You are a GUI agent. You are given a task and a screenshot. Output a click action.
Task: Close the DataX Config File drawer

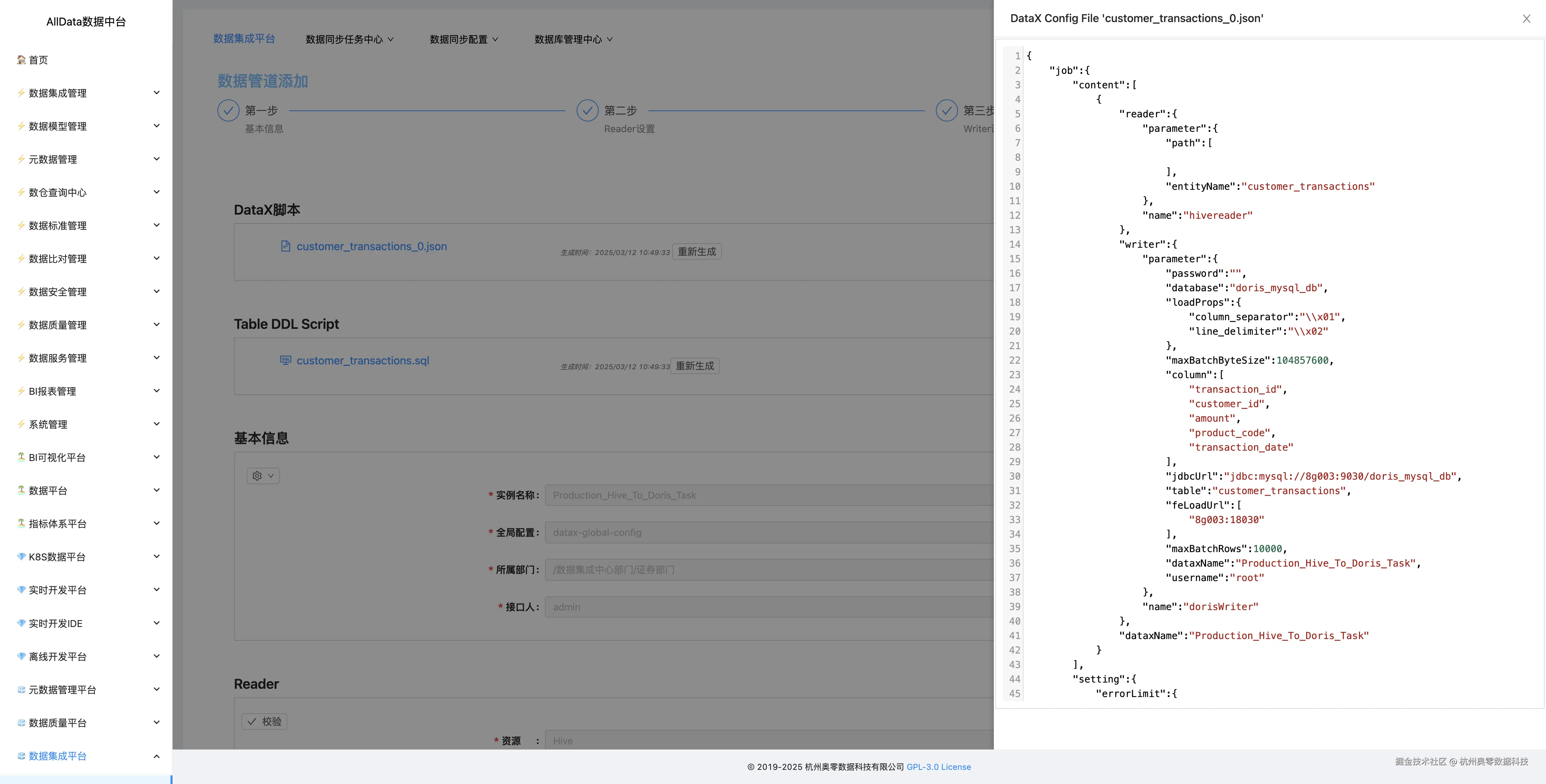click(1526, 19)
